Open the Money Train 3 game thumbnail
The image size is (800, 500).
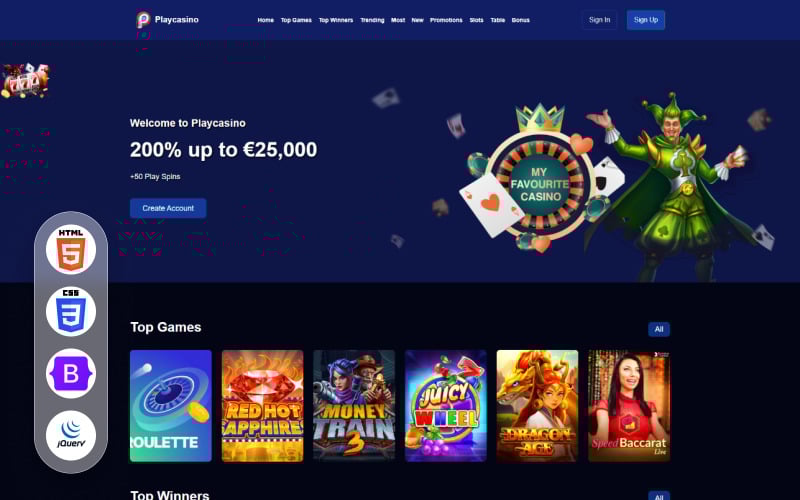(354, 406)
